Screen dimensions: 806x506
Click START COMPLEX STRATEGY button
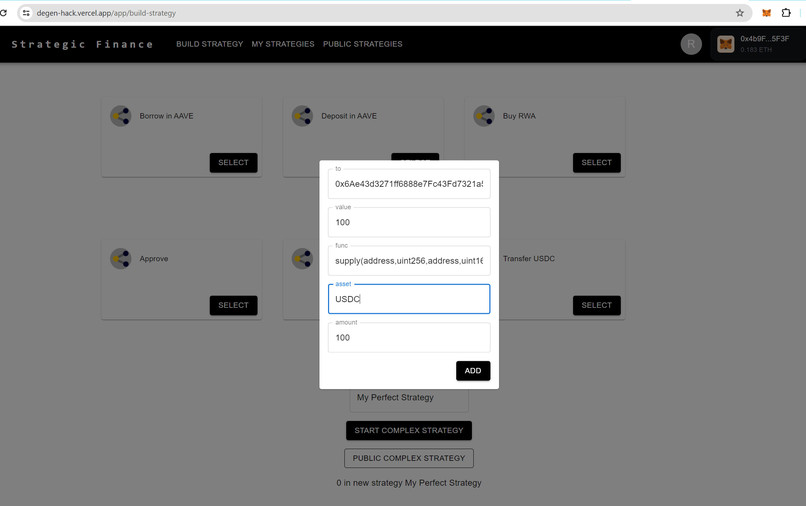point(409,430)
